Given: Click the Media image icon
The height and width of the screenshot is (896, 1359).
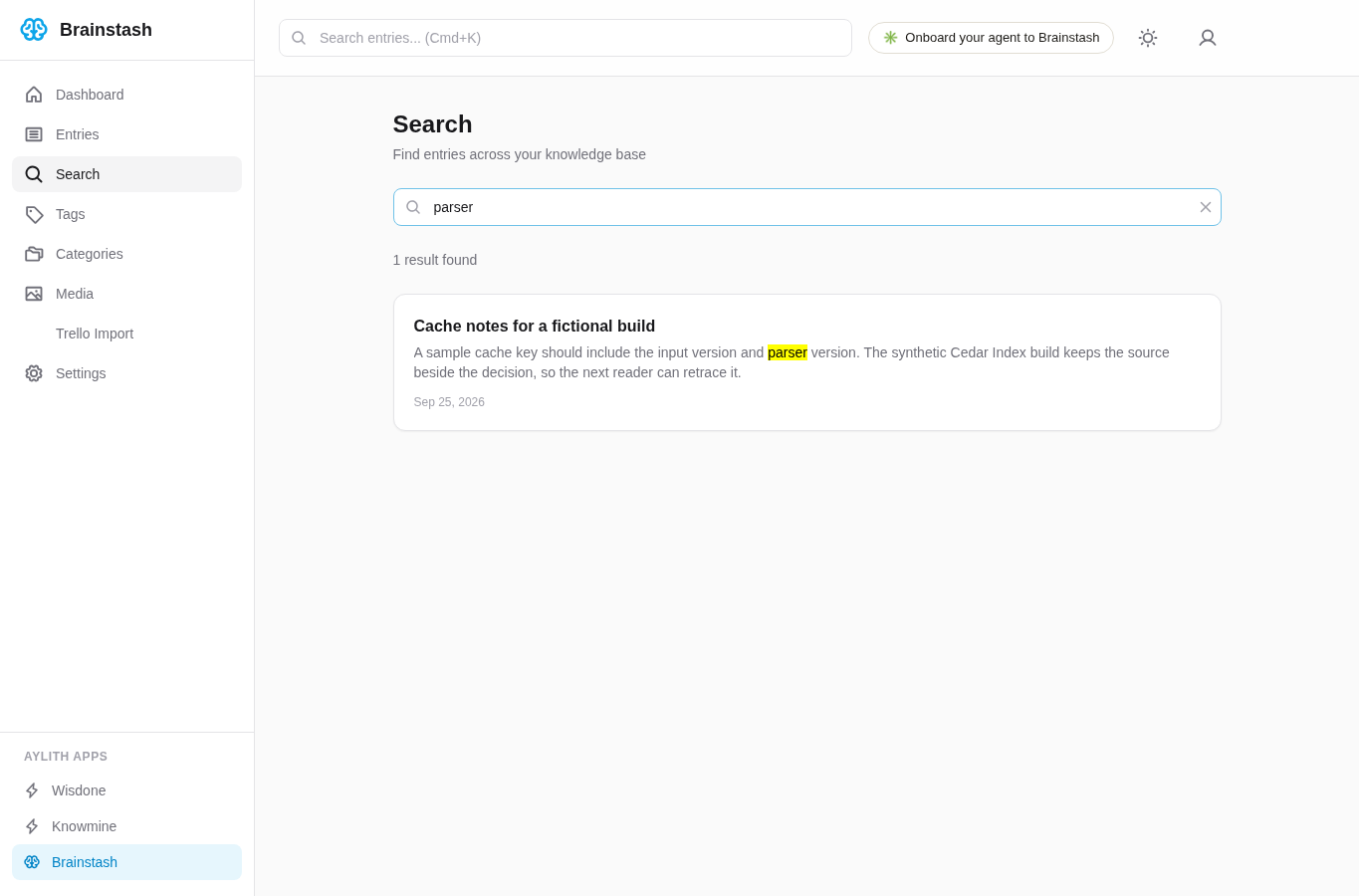Looking at the screenshot, I should click(34, 294).
